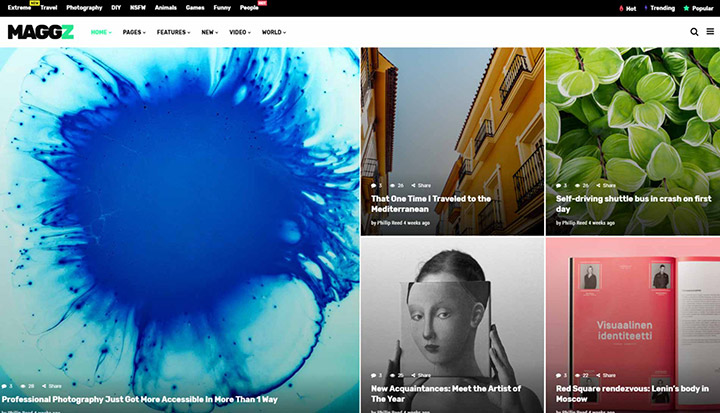
Task: Click the Trending bolt link
Action: coord(659,8)
